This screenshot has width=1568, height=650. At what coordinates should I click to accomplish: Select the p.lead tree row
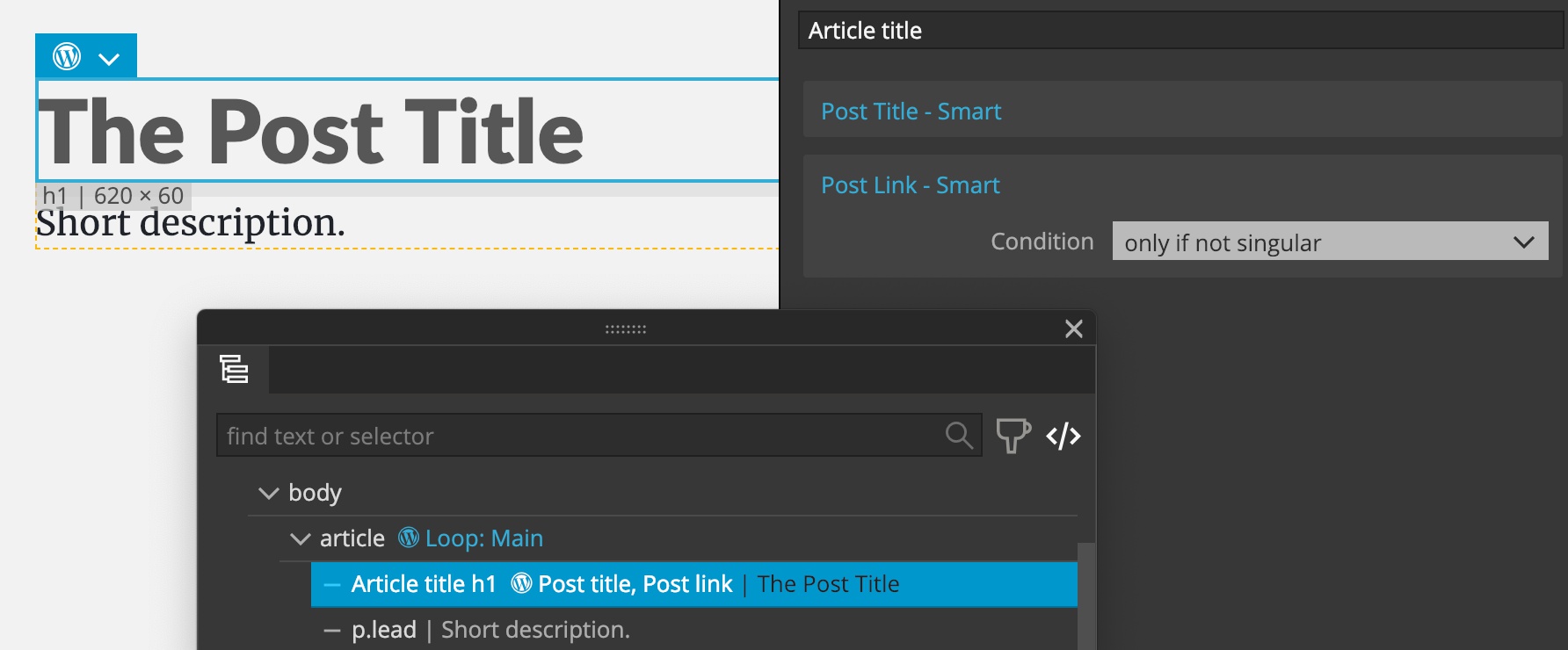pyautogui.click(x=693, y=630)
